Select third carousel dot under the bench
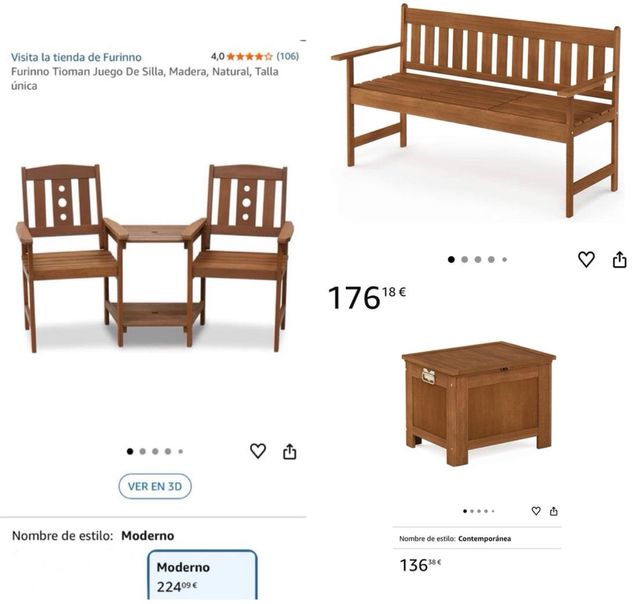This screenshot has height=604, width=640. pyautogui.click(x=478, y=260)
